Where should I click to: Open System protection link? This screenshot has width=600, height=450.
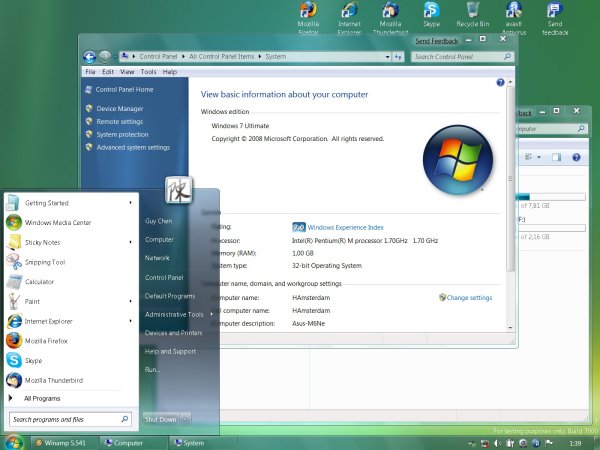pos(122,135)
